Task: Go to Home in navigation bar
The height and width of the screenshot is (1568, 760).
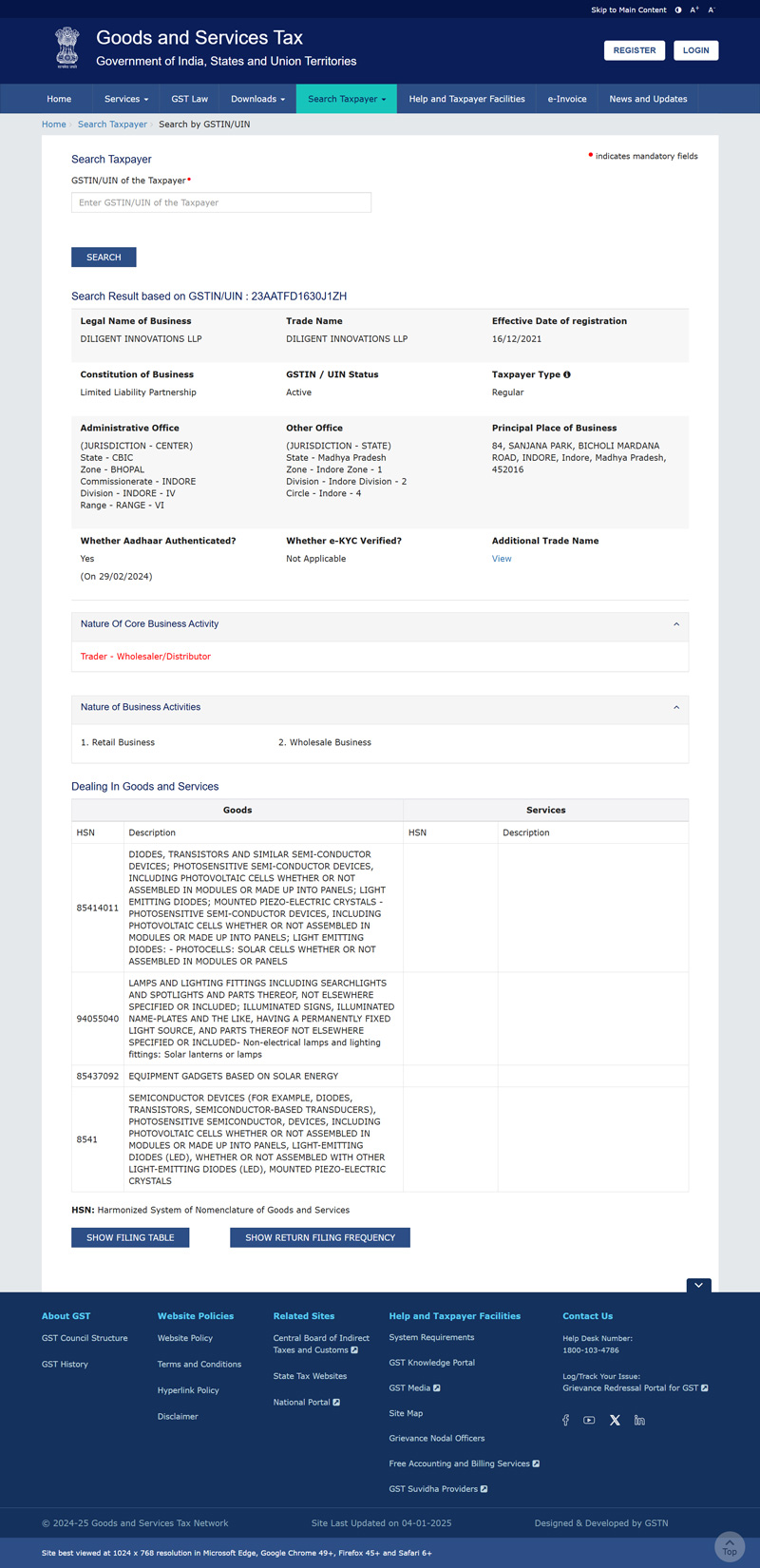Action: (x=59, y=99)
